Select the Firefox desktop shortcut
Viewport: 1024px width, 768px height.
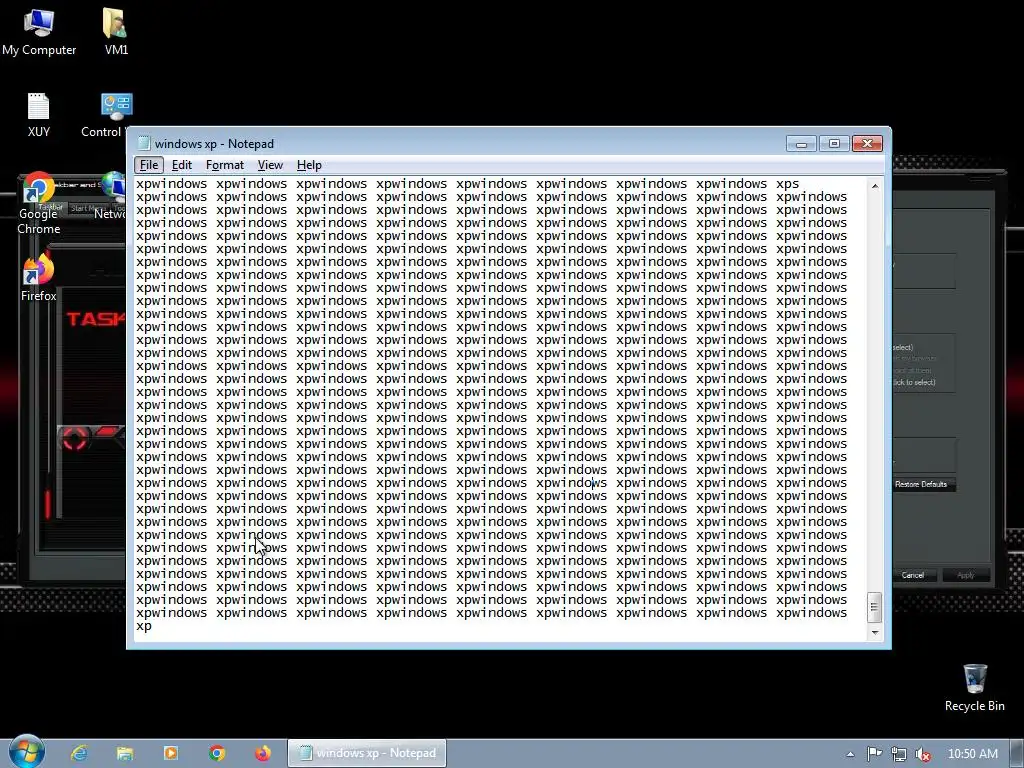click(x=39, y=278)
